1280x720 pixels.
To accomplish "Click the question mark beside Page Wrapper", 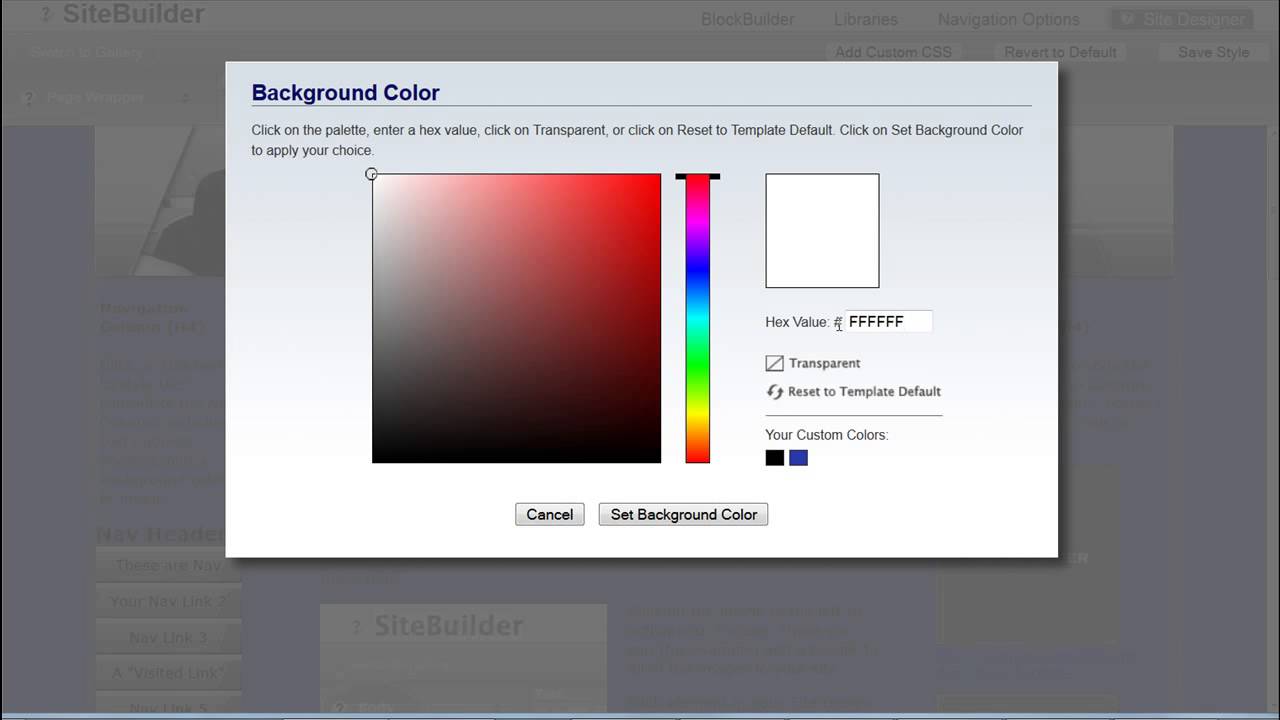I will (27, 98).
